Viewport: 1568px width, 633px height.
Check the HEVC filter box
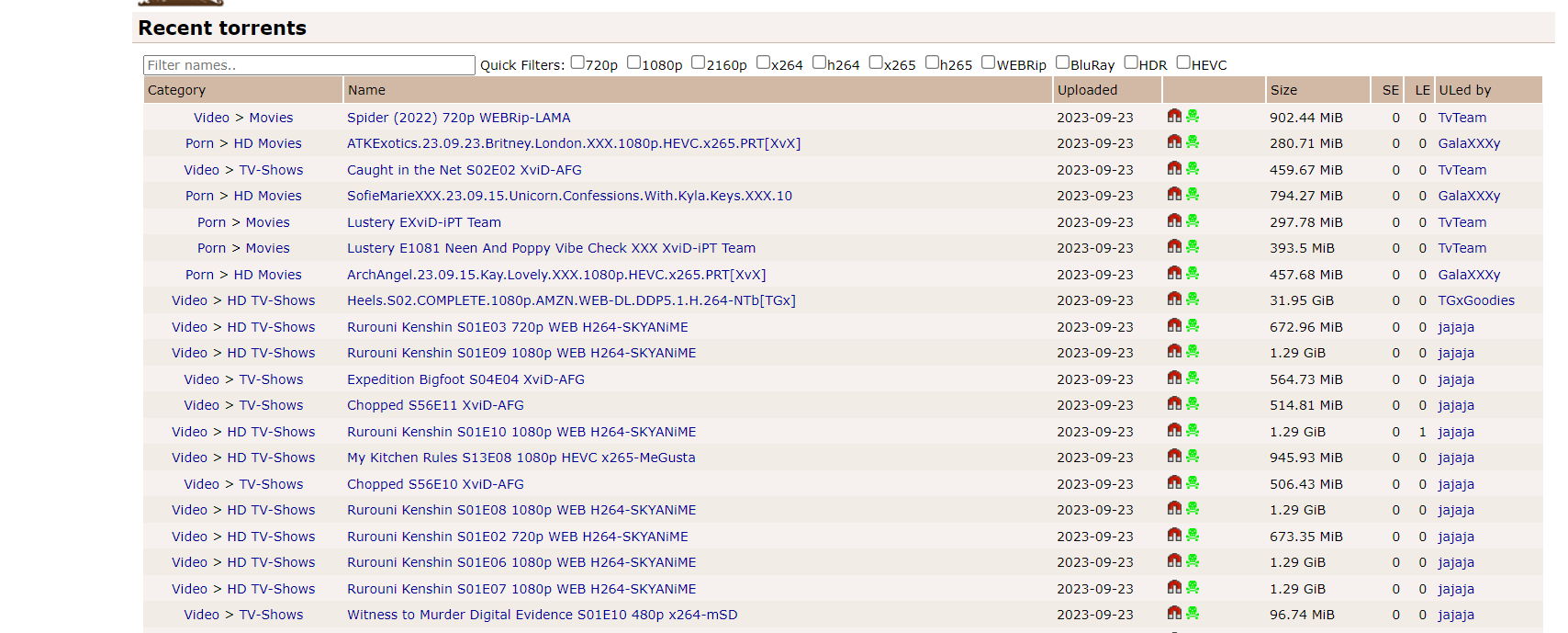[x=1183, y=62]
